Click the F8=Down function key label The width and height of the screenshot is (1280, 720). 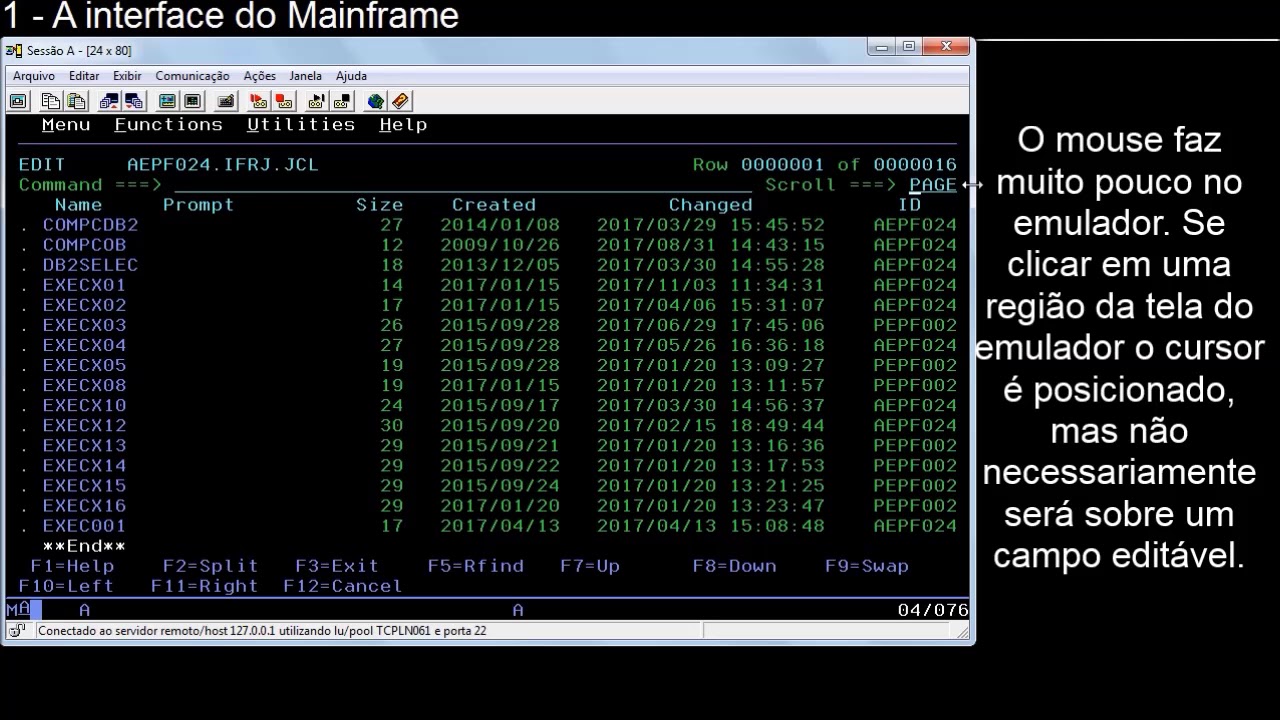click(x=734, y=566)
